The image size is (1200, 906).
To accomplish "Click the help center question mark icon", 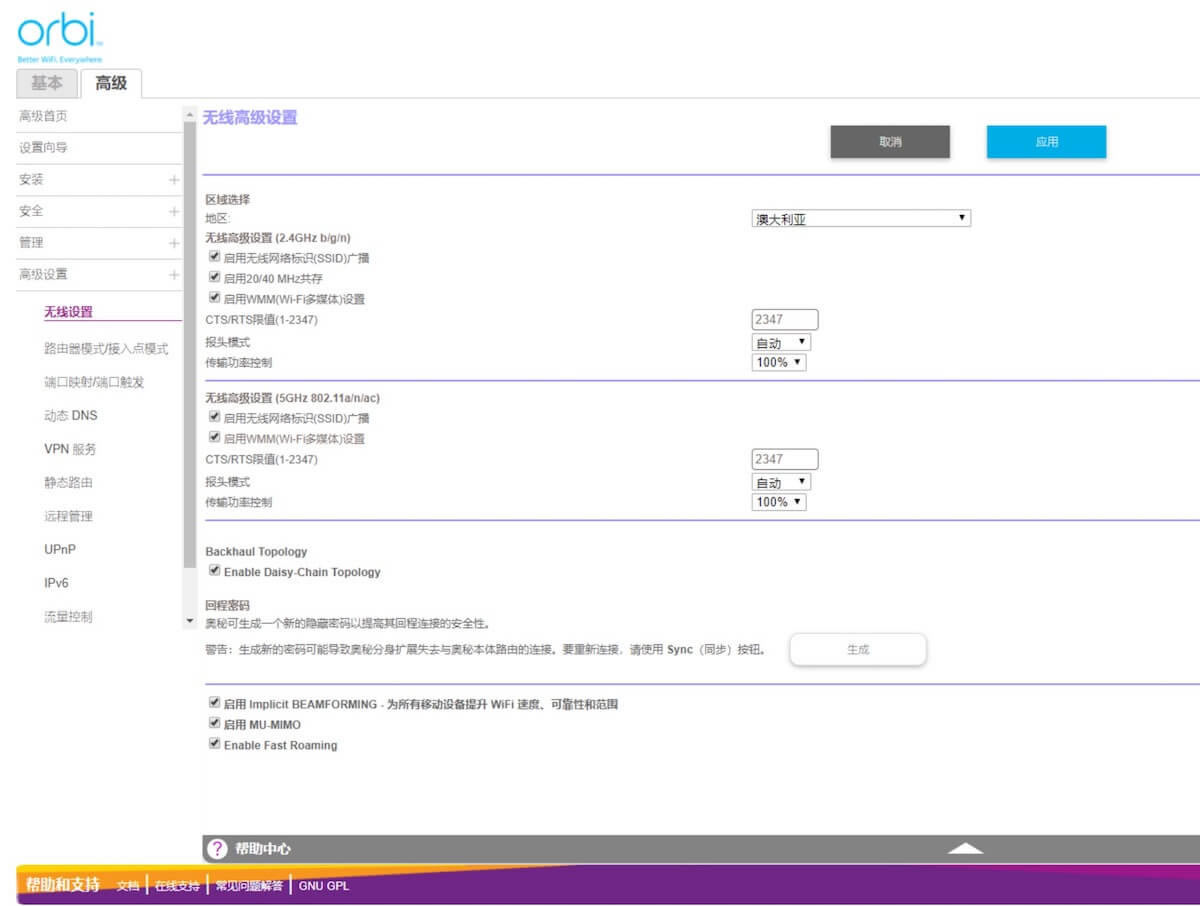I will pyautogui.click(x=217, y=849).
